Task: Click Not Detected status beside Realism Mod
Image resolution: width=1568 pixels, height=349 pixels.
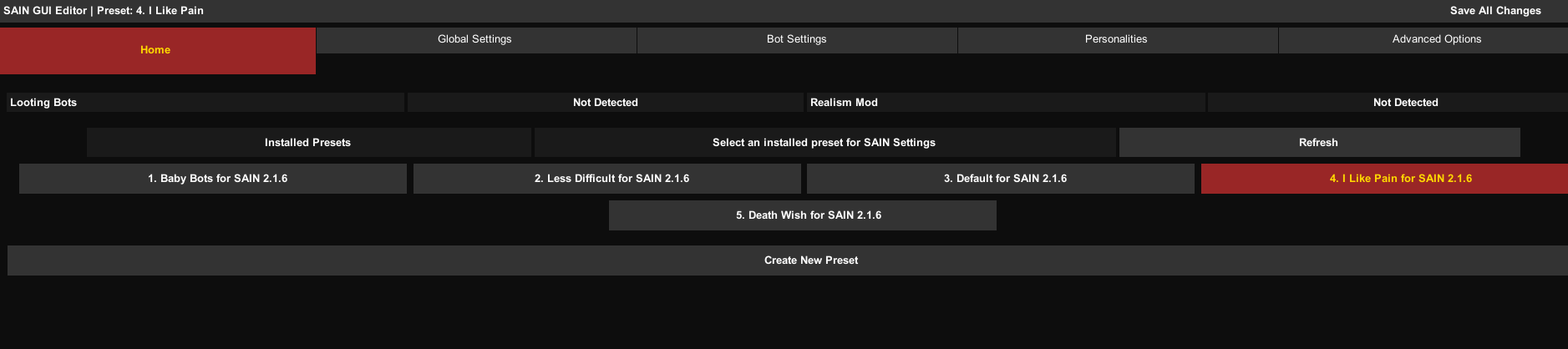Action: point(1405,103)
